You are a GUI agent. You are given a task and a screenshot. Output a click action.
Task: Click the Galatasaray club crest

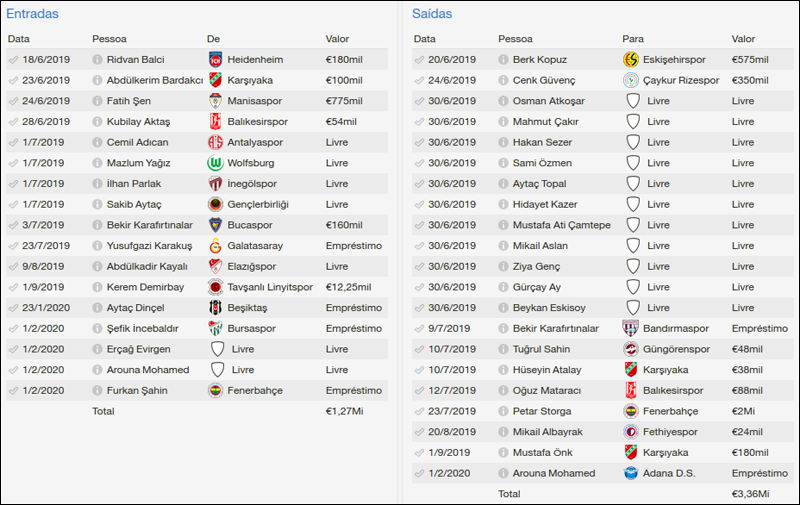click(x=215, y=246)
